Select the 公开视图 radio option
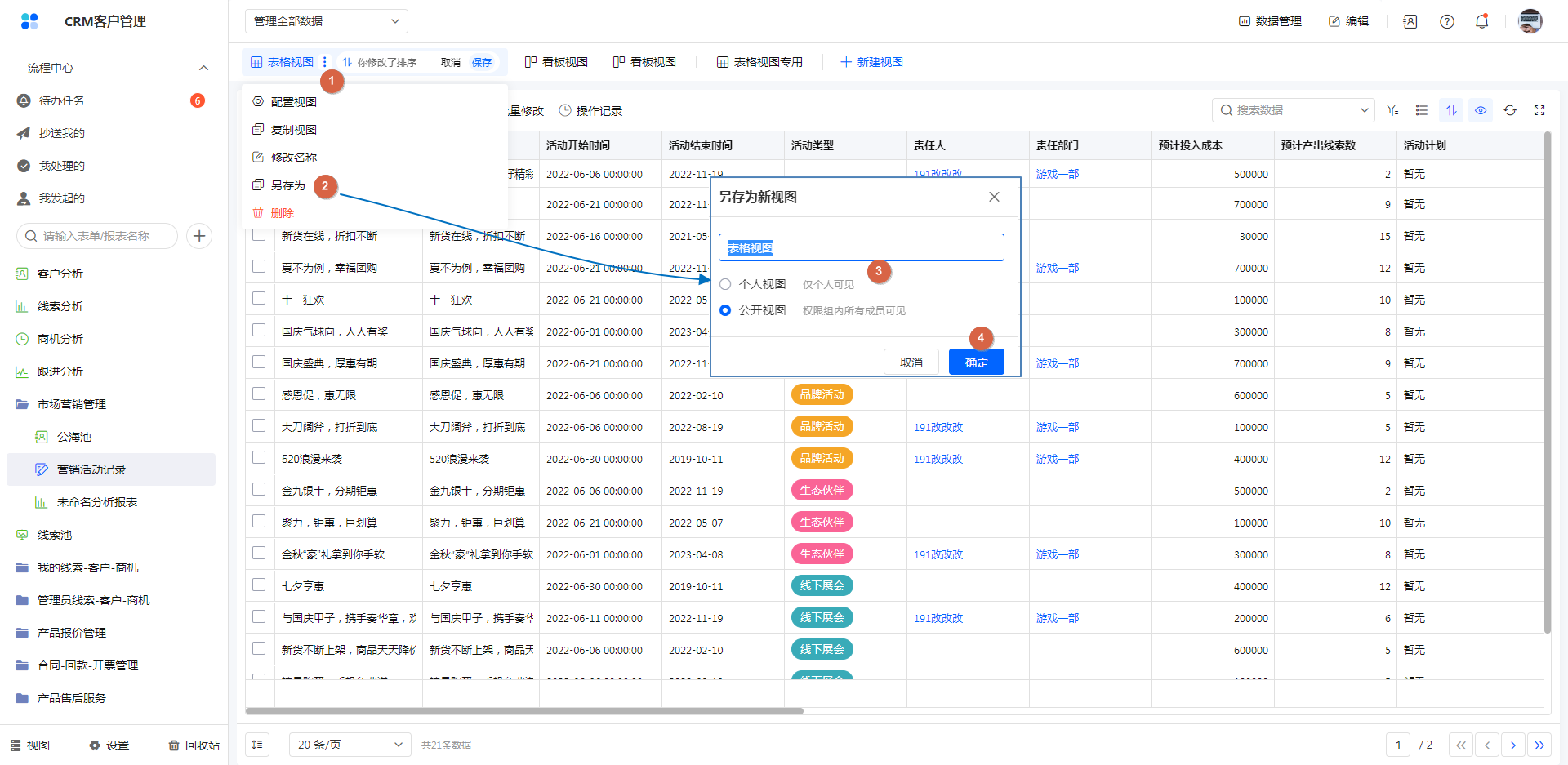The height and width of the screenshot is (765, 1568). (725, 310)
